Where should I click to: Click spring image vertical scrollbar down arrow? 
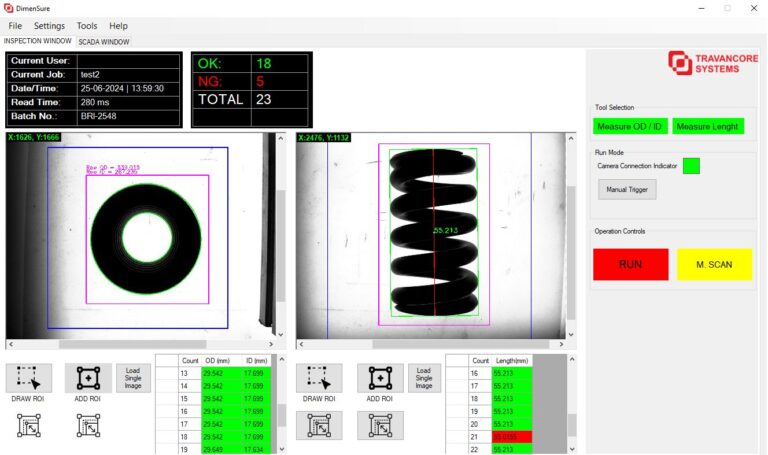click(x=571, y=335)
